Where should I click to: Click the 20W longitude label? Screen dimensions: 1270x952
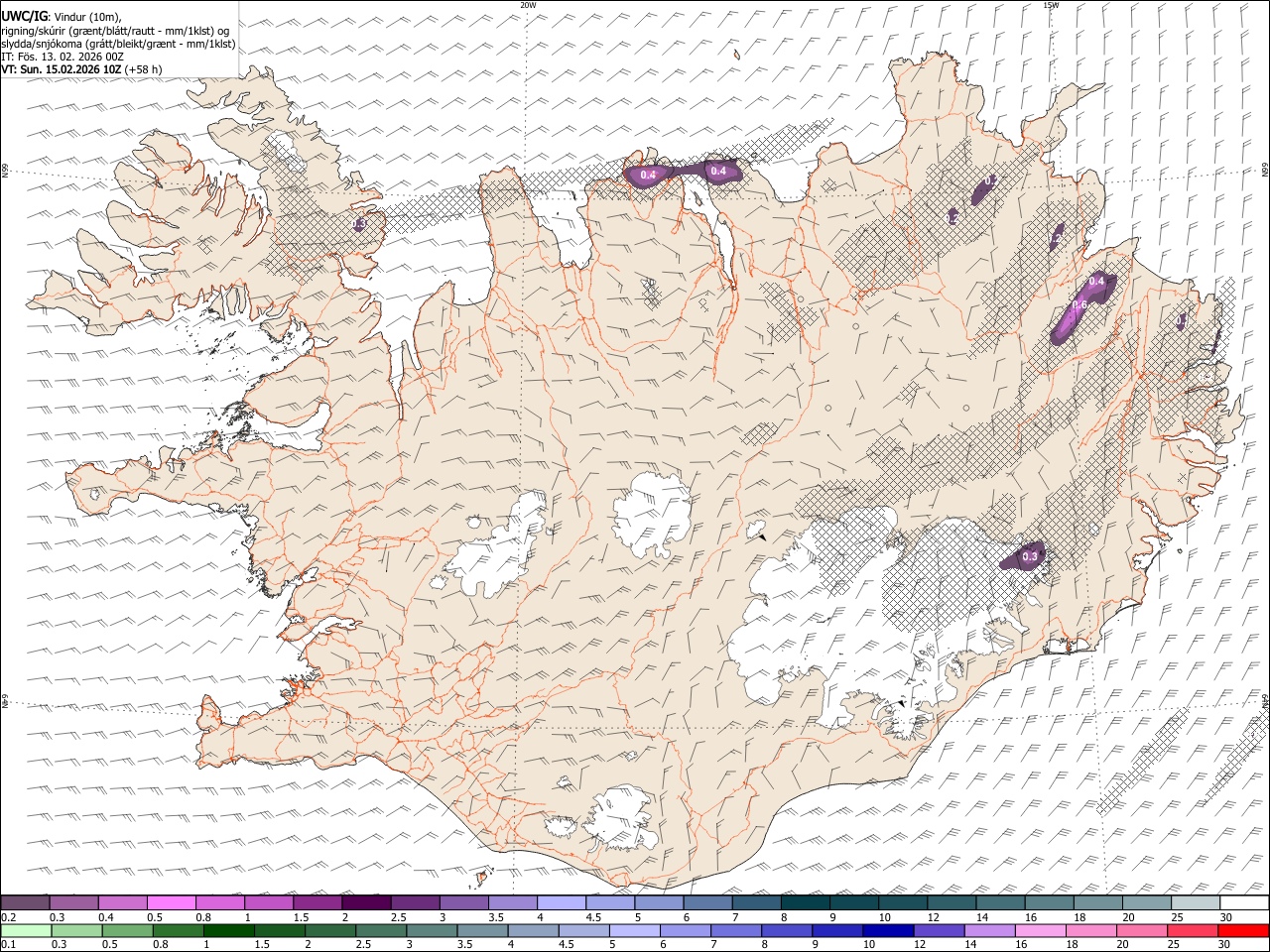pos(529,5)
